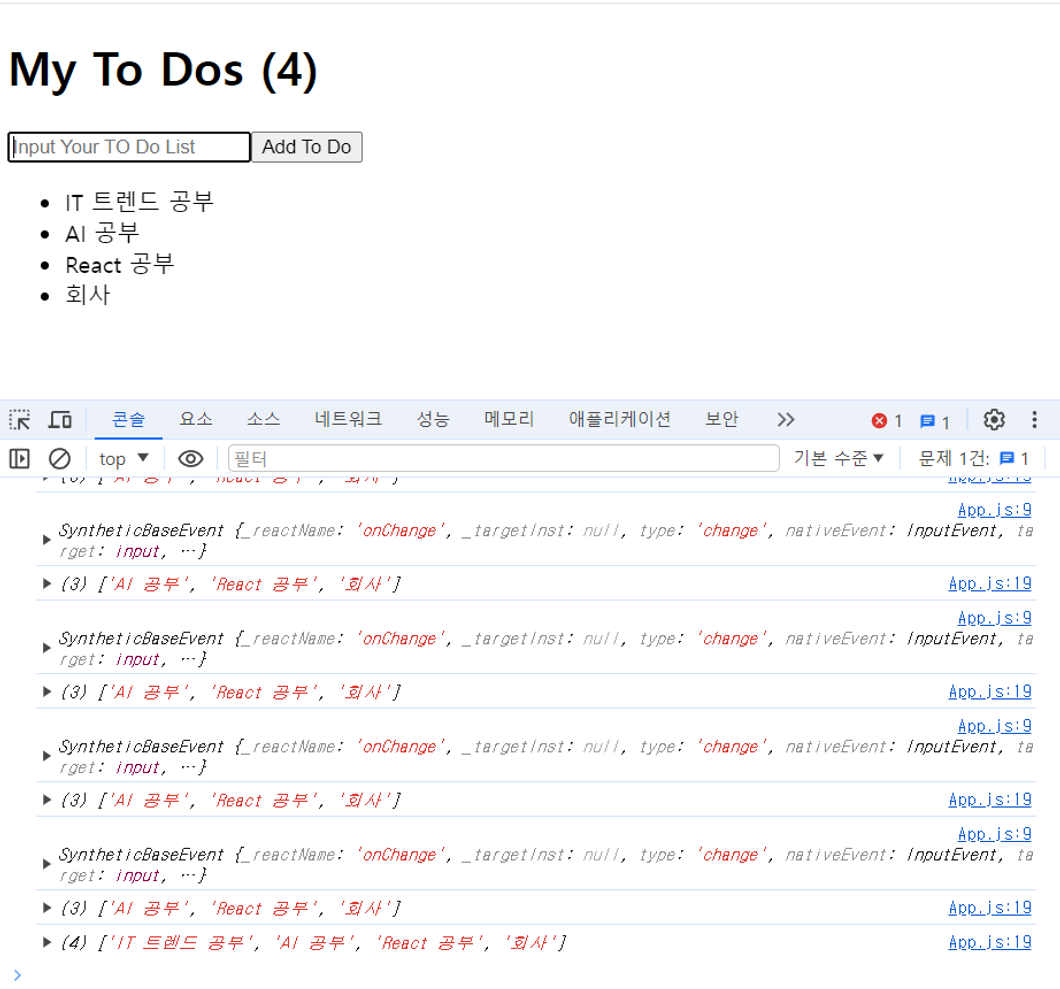The image size is (1060, 989).
Task: Toggle the device toolbar icon
Action: [60, 420]
